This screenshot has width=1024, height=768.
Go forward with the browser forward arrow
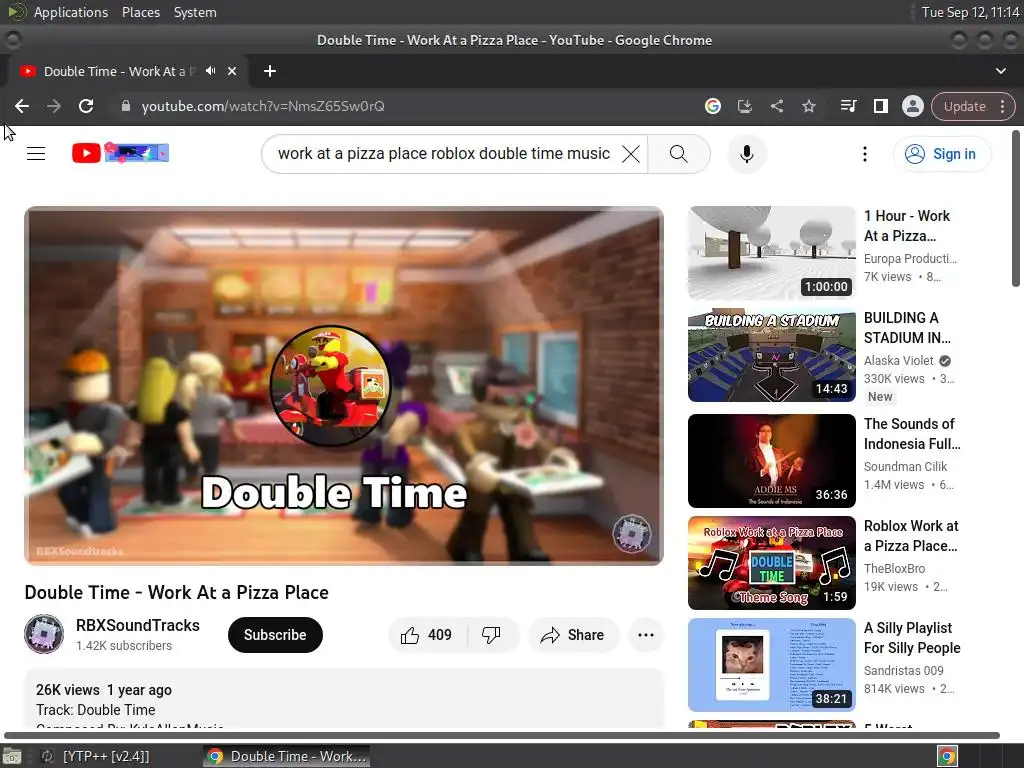54,106
